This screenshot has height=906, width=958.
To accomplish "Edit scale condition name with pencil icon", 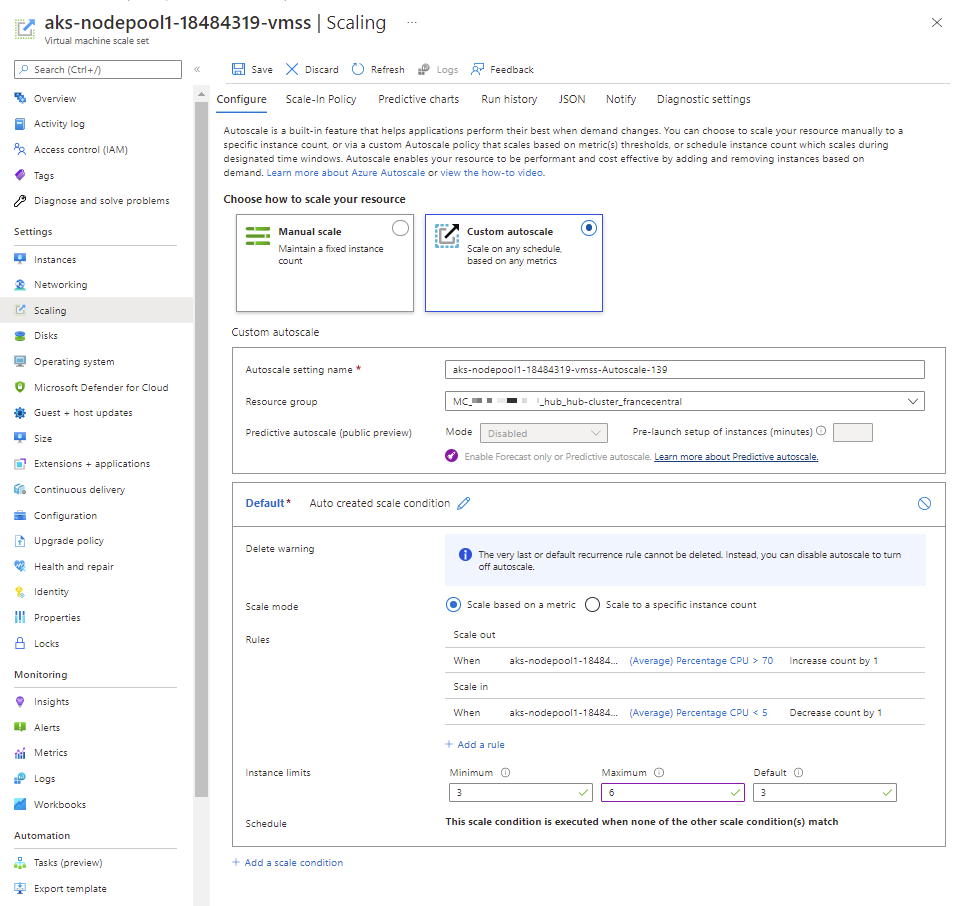I will pyautogui.click(x=464, y=503).
